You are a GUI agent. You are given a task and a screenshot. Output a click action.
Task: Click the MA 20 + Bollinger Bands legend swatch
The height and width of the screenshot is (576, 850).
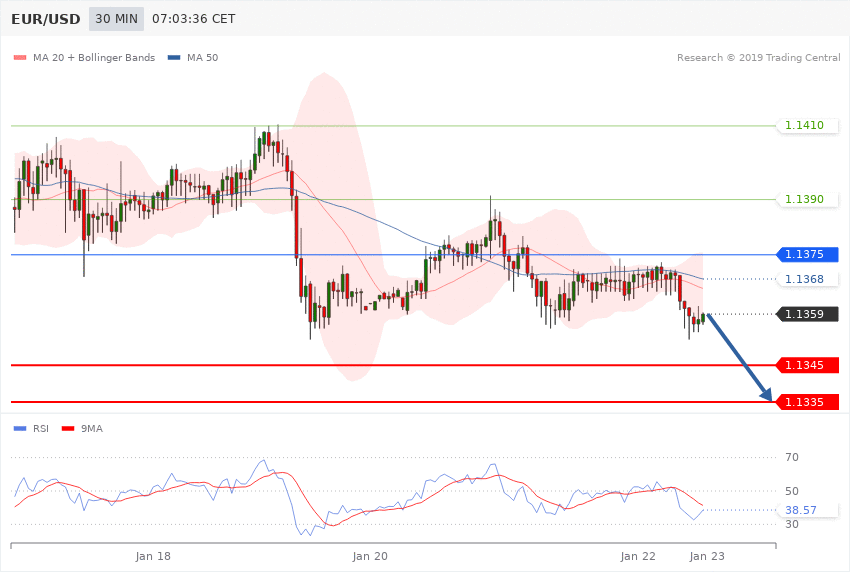[x=20, y=57]
